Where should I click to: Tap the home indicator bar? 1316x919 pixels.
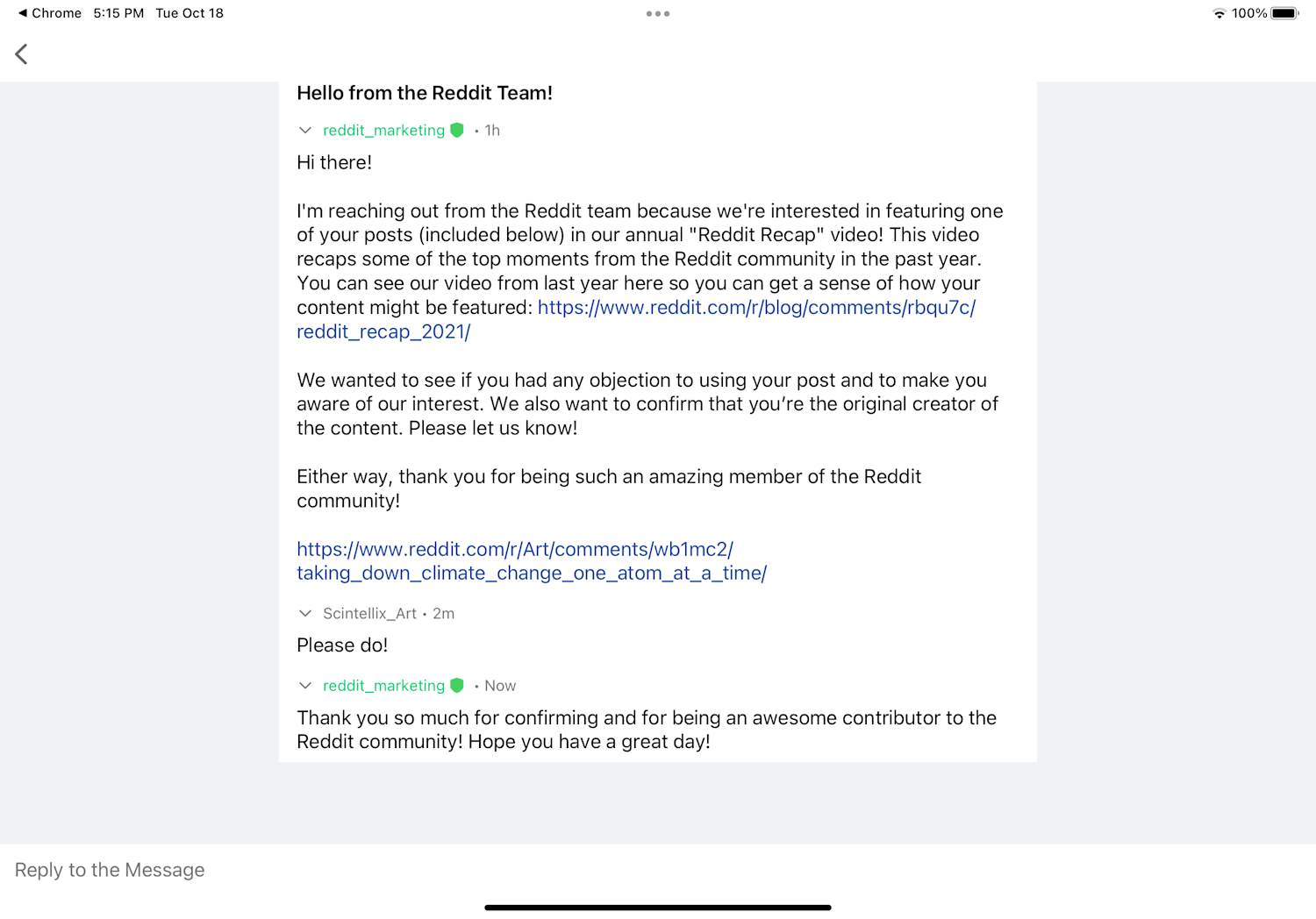657,908
